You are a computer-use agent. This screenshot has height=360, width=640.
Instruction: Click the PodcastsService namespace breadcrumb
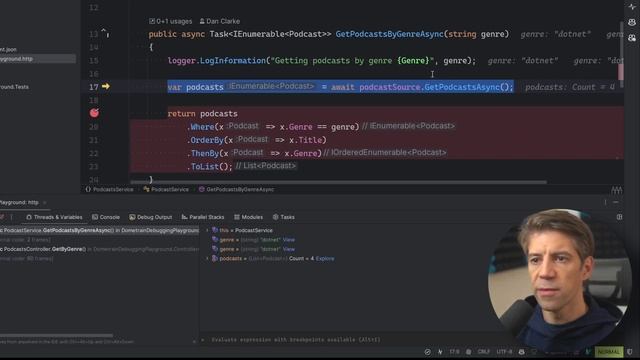tap(109, 189)
